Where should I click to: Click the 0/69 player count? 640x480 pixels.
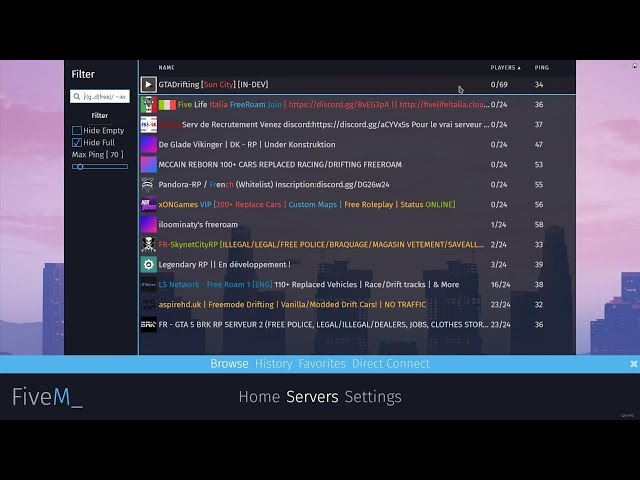[499, 85]
